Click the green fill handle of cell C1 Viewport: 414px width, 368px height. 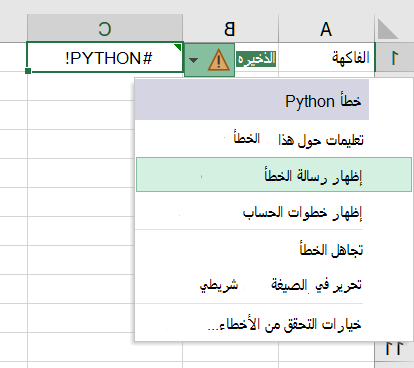coord(28,71)
